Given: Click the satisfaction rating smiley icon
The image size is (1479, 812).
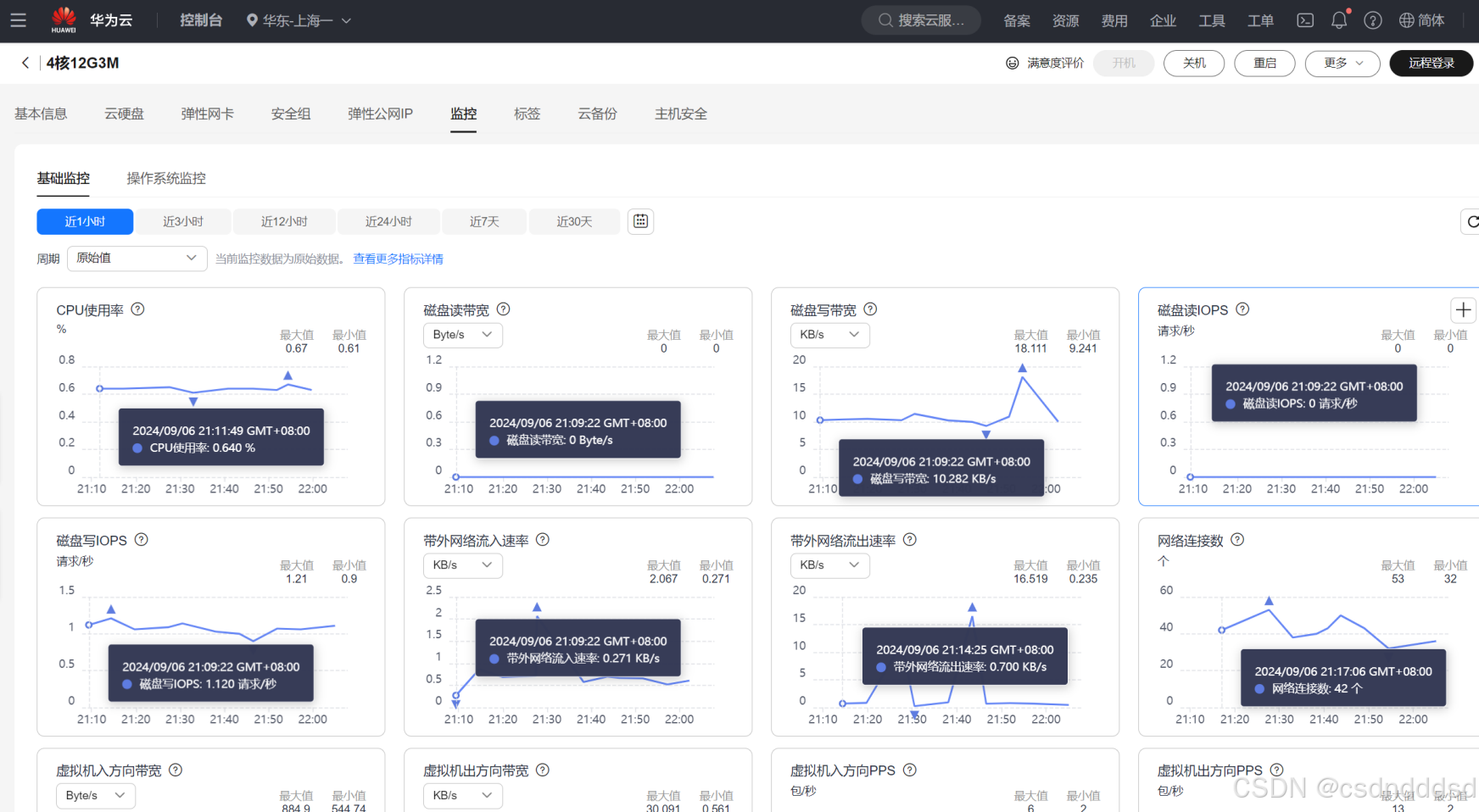Looking at the screenshot, I should (1013, 64).
